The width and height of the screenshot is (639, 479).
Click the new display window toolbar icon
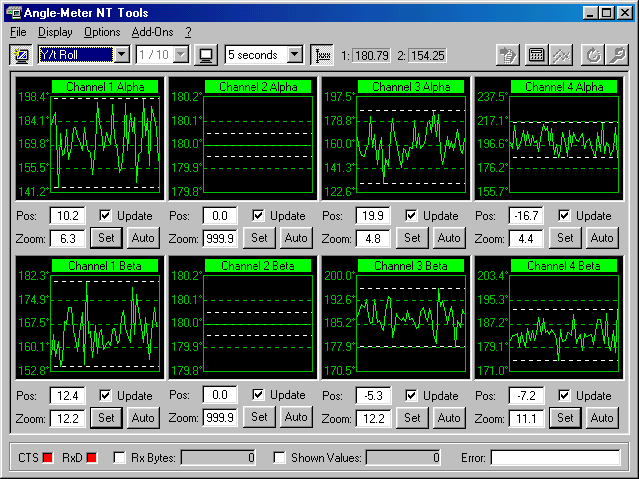click(20, 55)
